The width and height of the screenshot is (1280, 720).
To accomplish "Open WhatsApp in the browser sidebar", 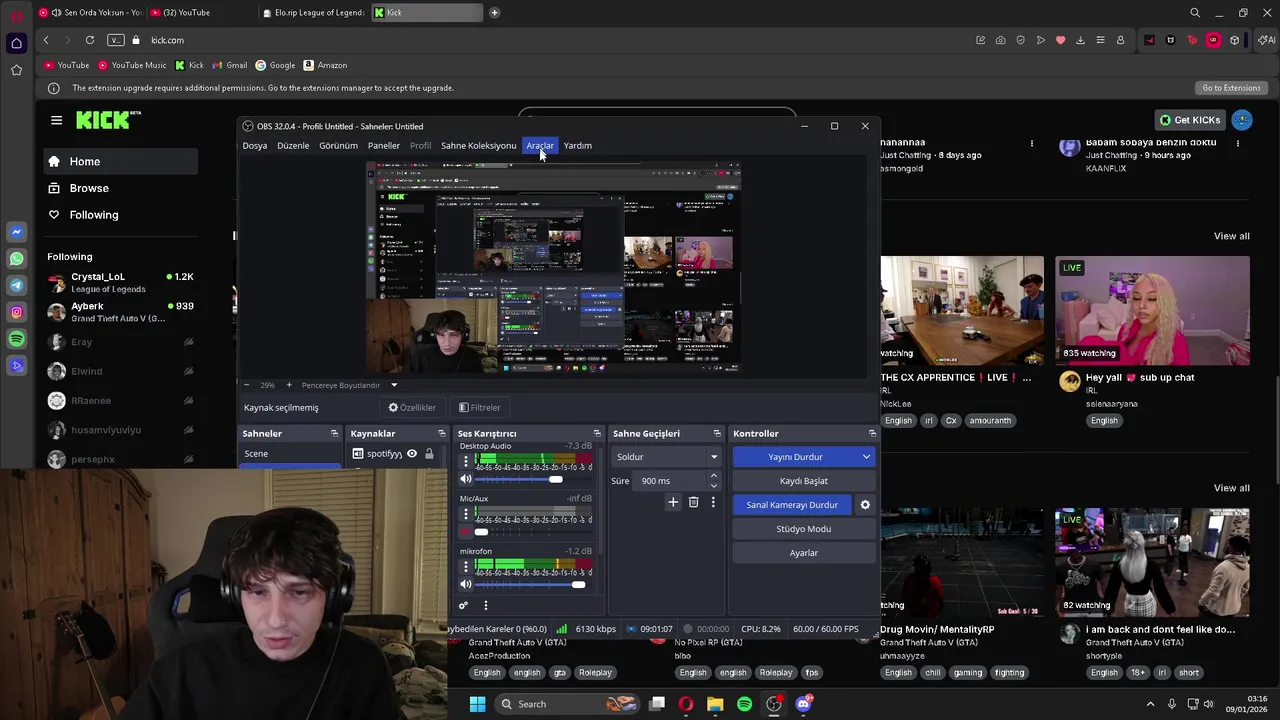I will tap(16, 259).
